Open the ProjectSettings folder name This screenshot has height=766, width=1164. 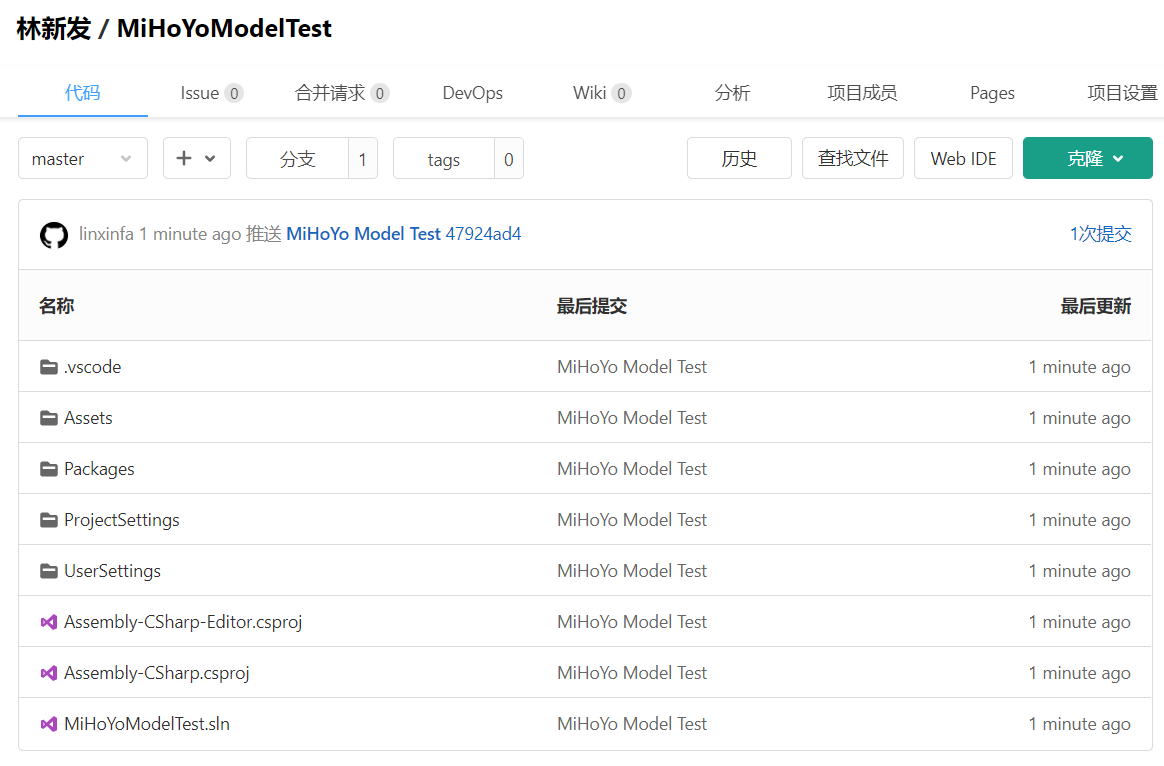(x=122, y=520)
